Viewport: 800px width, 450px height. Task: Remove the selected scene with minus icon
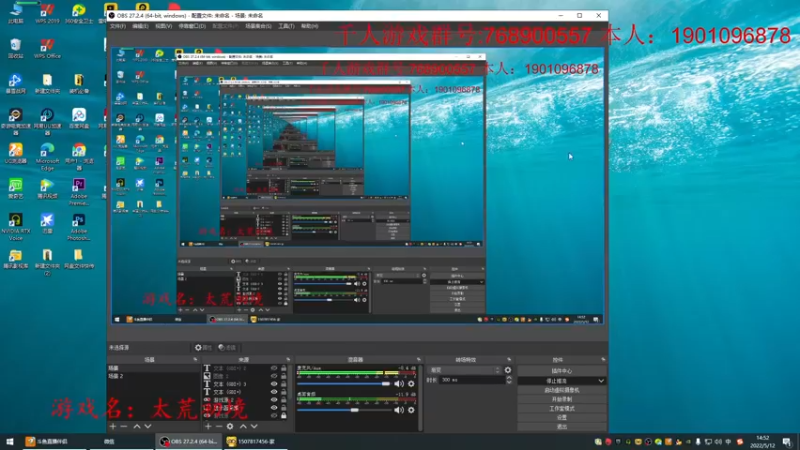124,426
